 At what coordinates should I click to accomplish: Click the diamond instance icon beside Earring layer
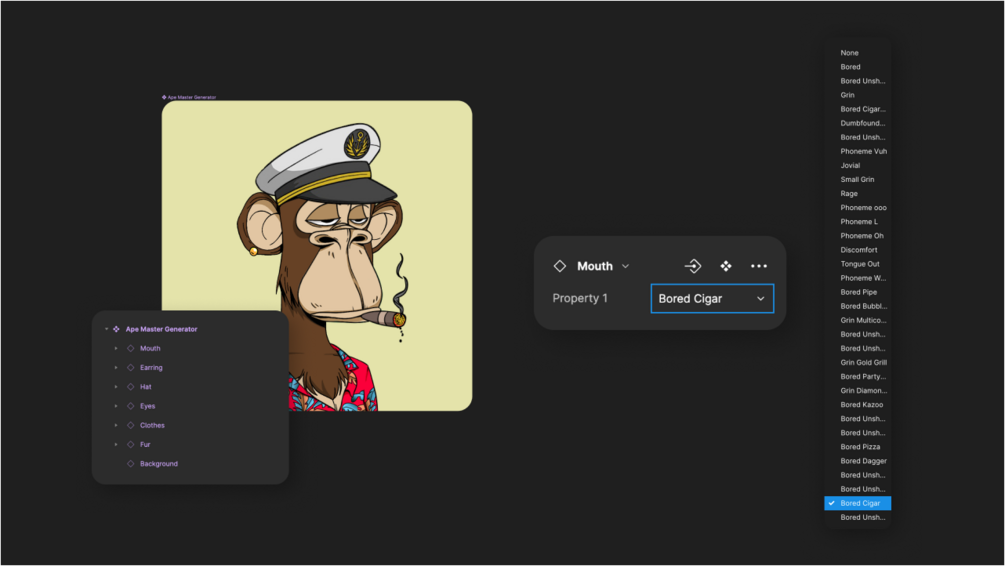click(x=131, y=367)
